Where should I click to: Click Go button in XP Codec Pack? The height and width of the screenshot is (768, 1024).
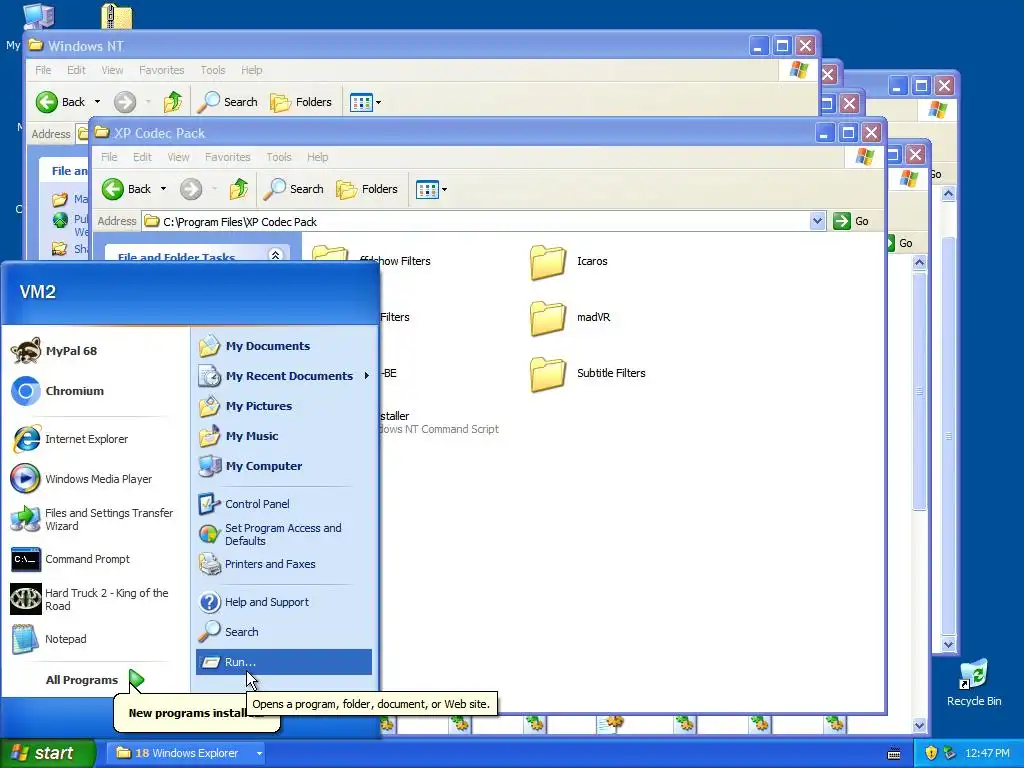click(x=852, y=221)
